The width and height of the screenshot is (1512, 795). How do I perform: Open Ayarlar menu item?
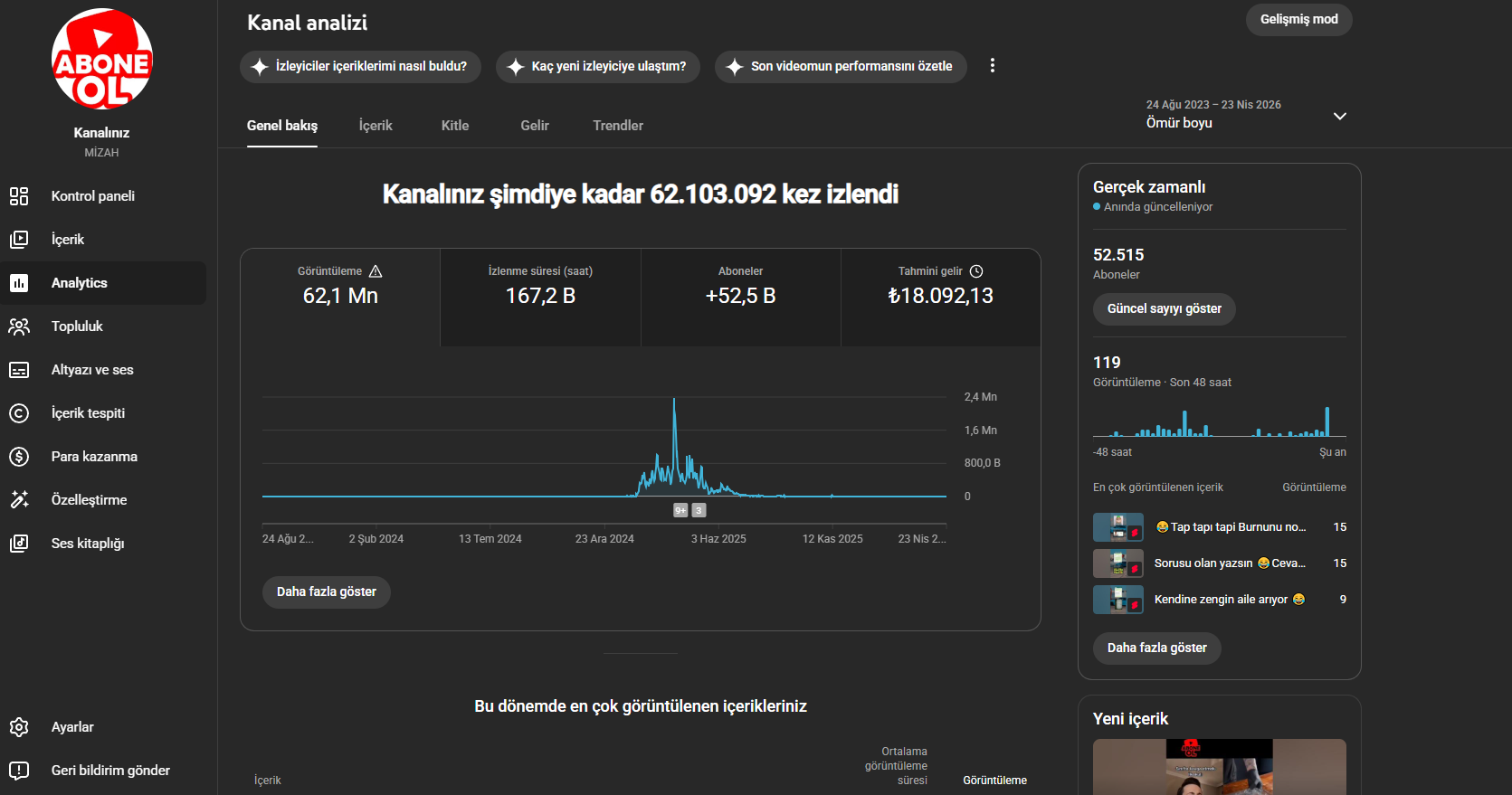pyautogui.click(x=103, y=727)
